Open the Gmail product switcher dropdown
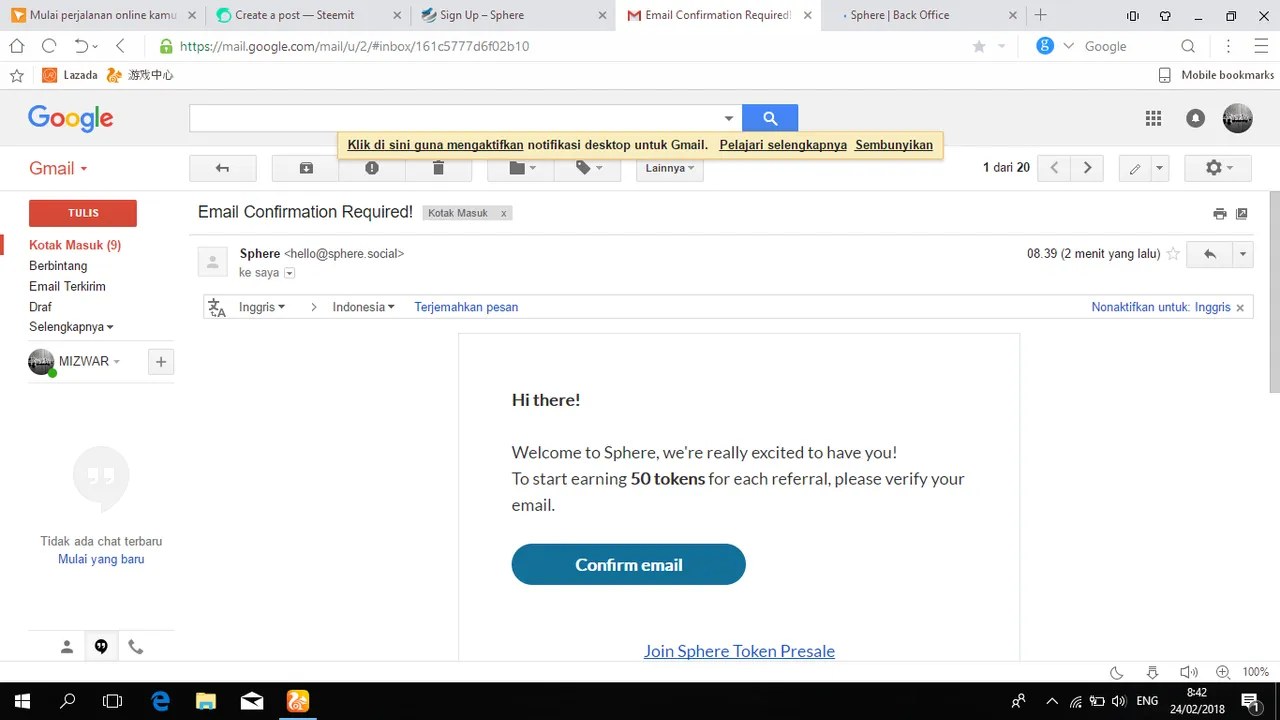The width and height of the screenshot is (1280, 720). [x=58, y=168]
